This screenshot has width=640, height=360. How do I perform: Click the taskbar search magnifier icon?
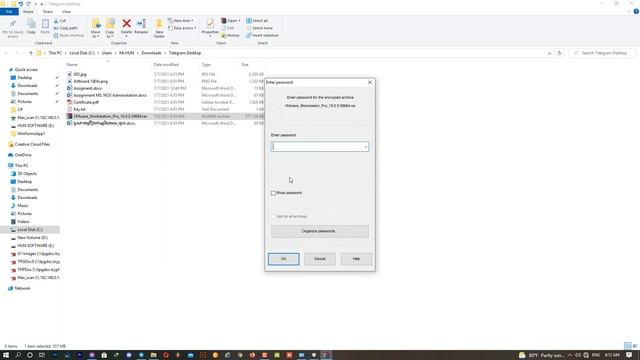(18, 355)
